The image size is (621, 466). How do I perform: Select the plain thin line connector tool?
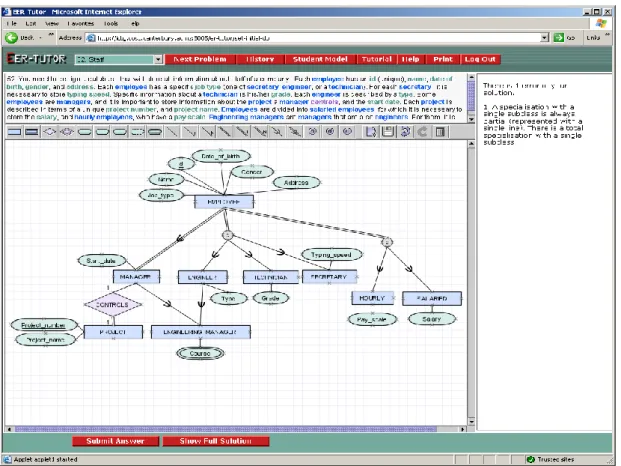click(x=172, y=132)
